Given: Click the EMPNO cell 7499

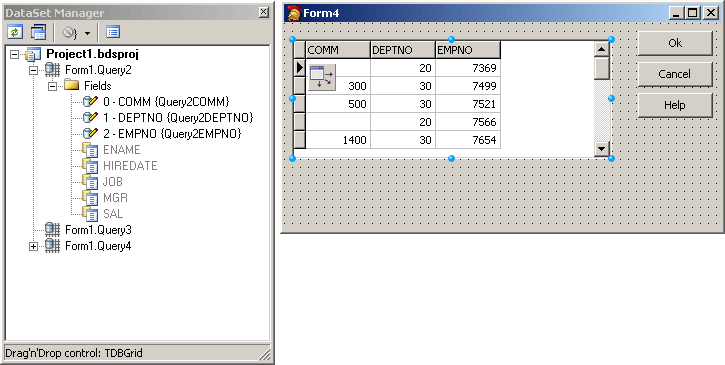Looking at the screenshot, I should pos(468,86).
